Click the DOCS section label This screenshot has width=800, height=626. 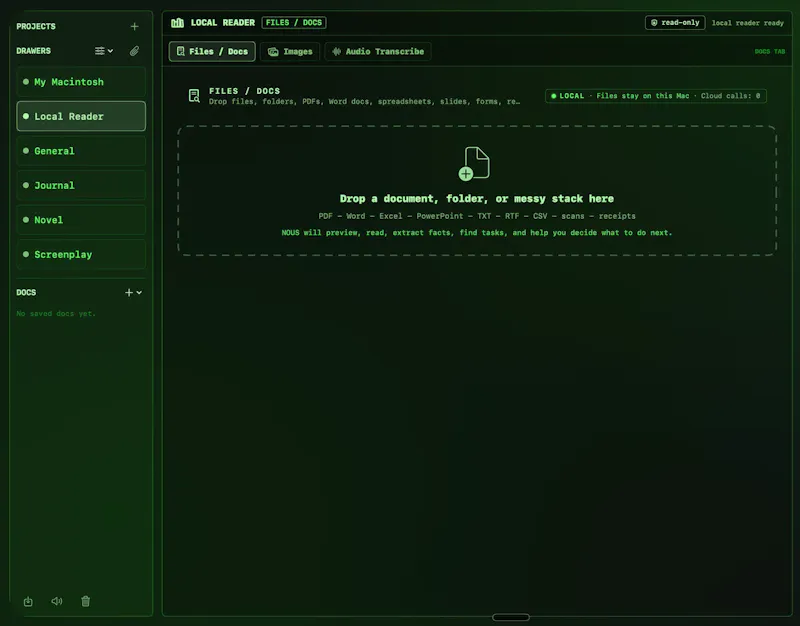coord(26,292)
